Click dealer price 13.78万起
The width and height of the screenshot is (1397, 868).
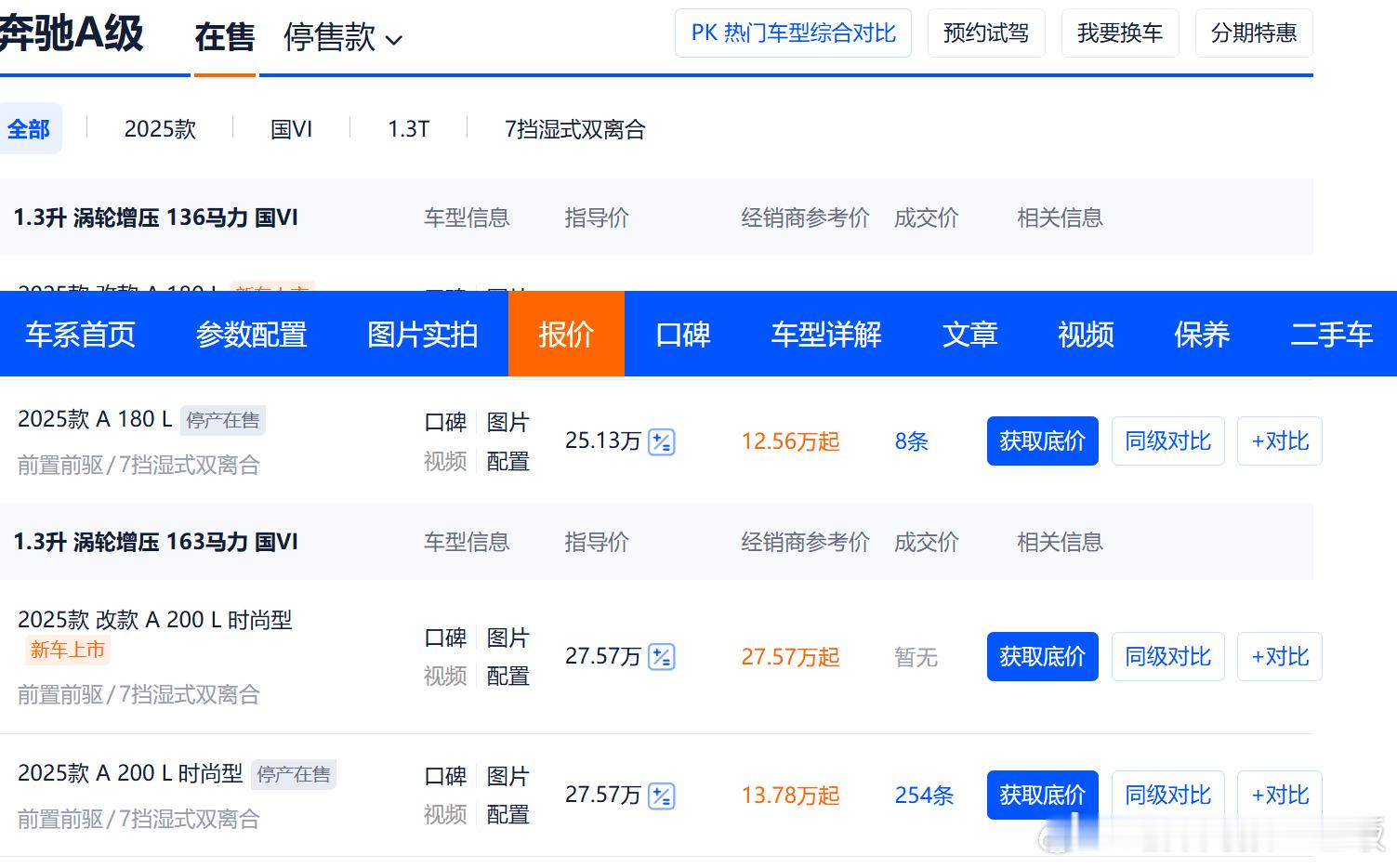pos(790,796)
